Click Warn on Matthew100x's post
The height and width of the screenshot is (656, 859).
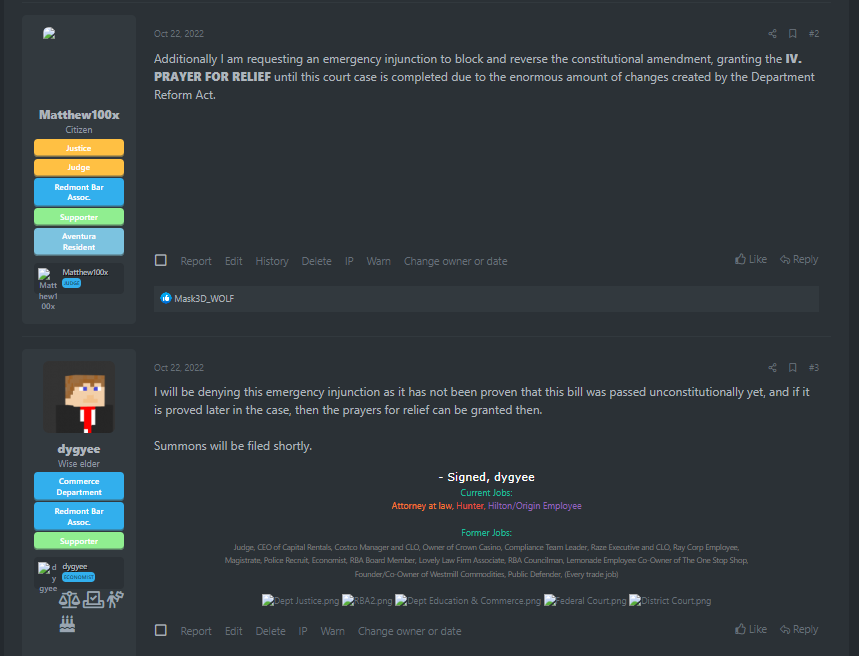point(378,261)
